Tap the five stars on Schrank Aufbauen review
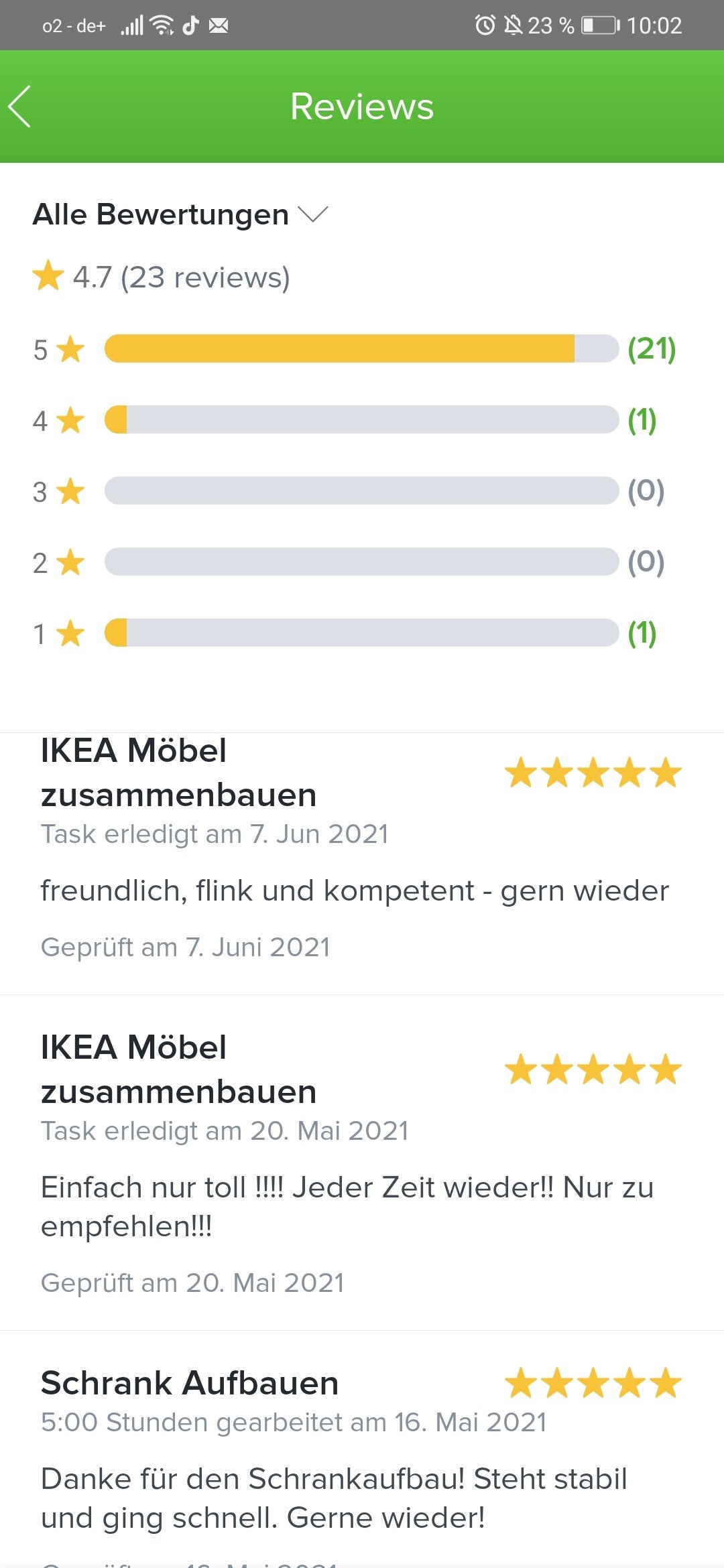 point(593,1383)
